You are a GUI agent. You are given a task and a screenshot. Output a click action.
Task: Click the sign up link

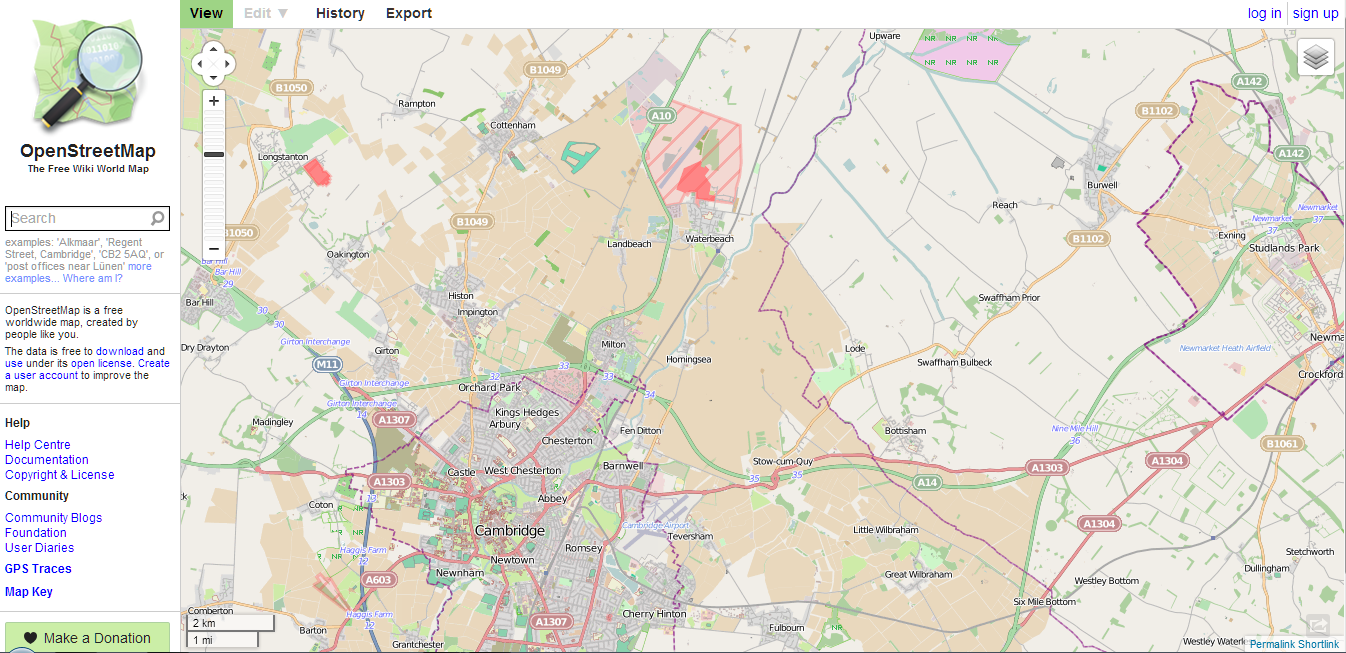[1316, 13]
